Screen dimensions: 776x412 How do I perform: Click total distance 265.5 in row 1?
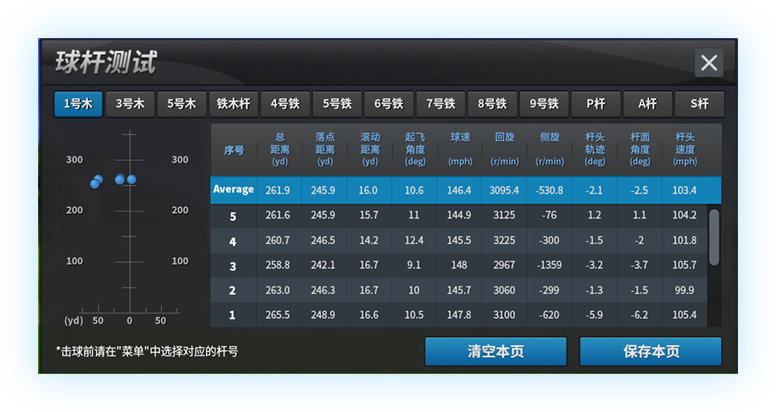(x=278, y=315)
